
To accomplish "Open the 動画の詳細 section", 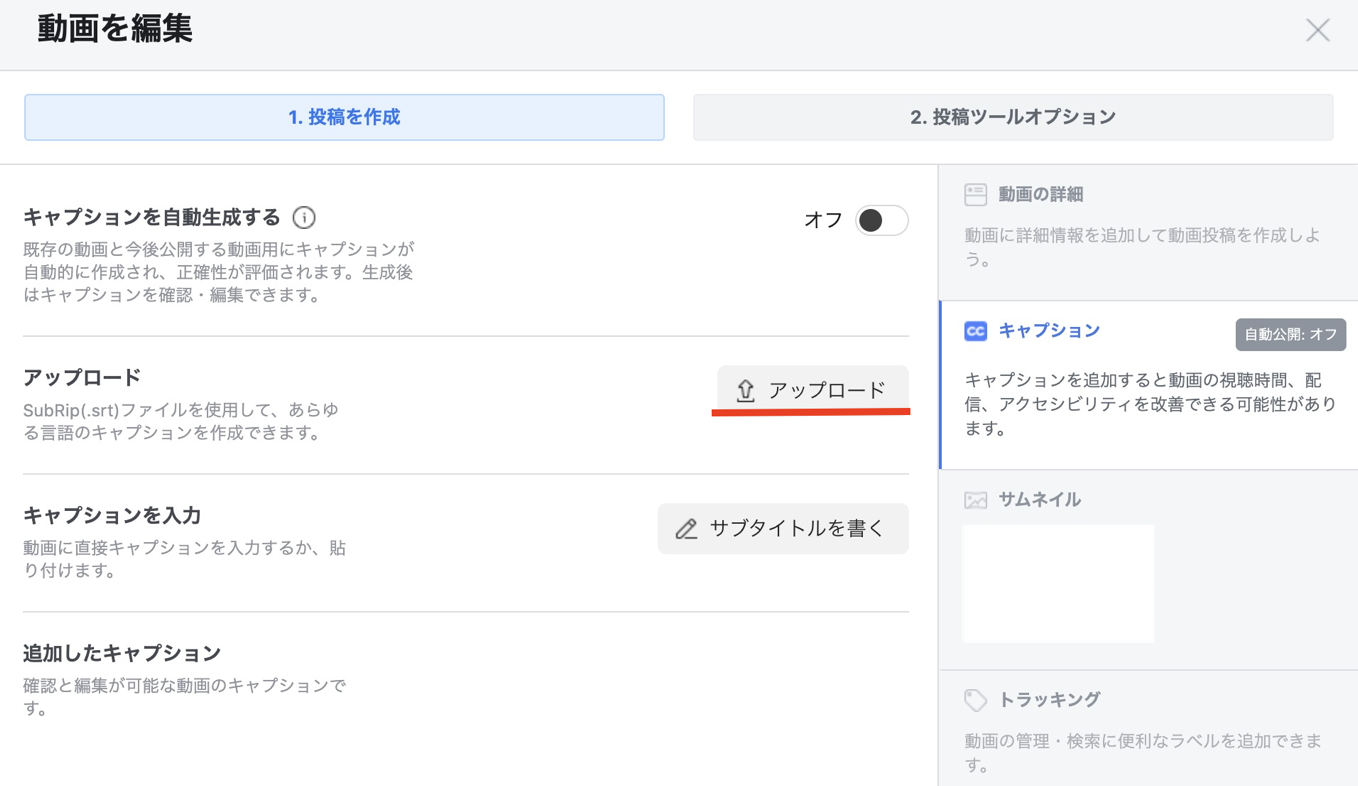I will pos(1148,232).
